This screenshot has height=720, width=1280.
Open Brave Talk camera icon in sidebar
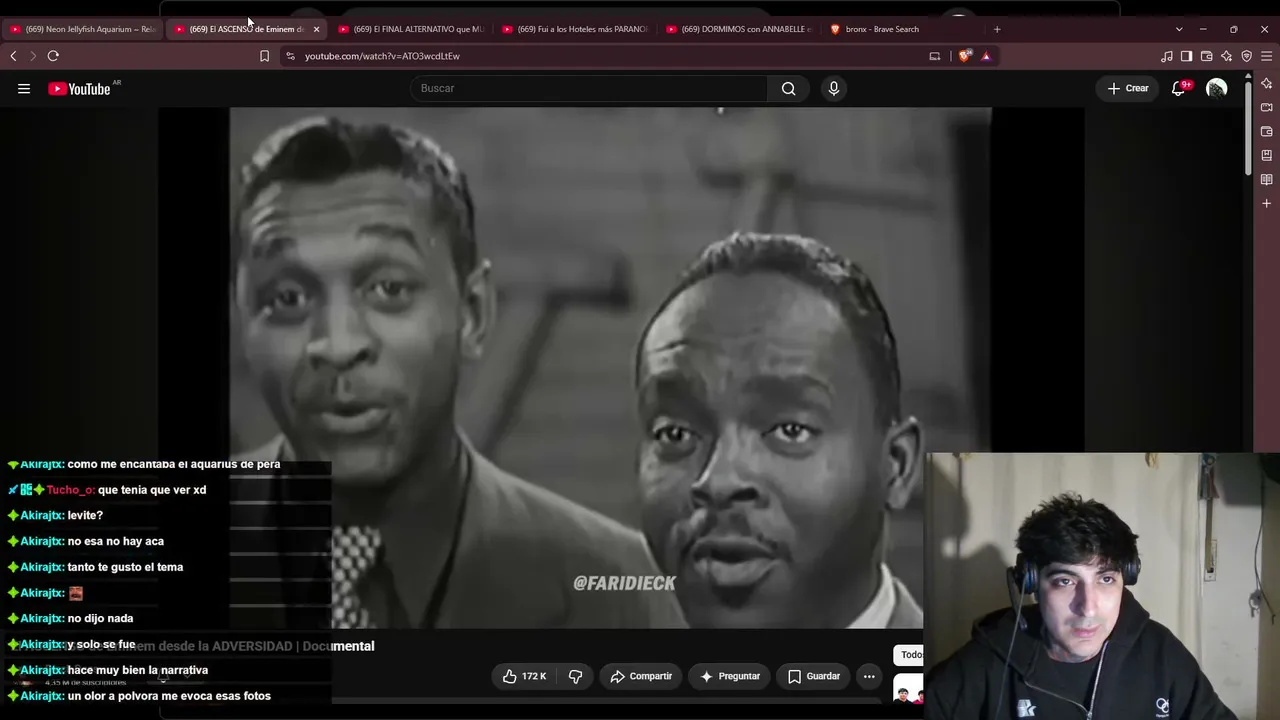pyautogui.click(x=1266, y=107)
